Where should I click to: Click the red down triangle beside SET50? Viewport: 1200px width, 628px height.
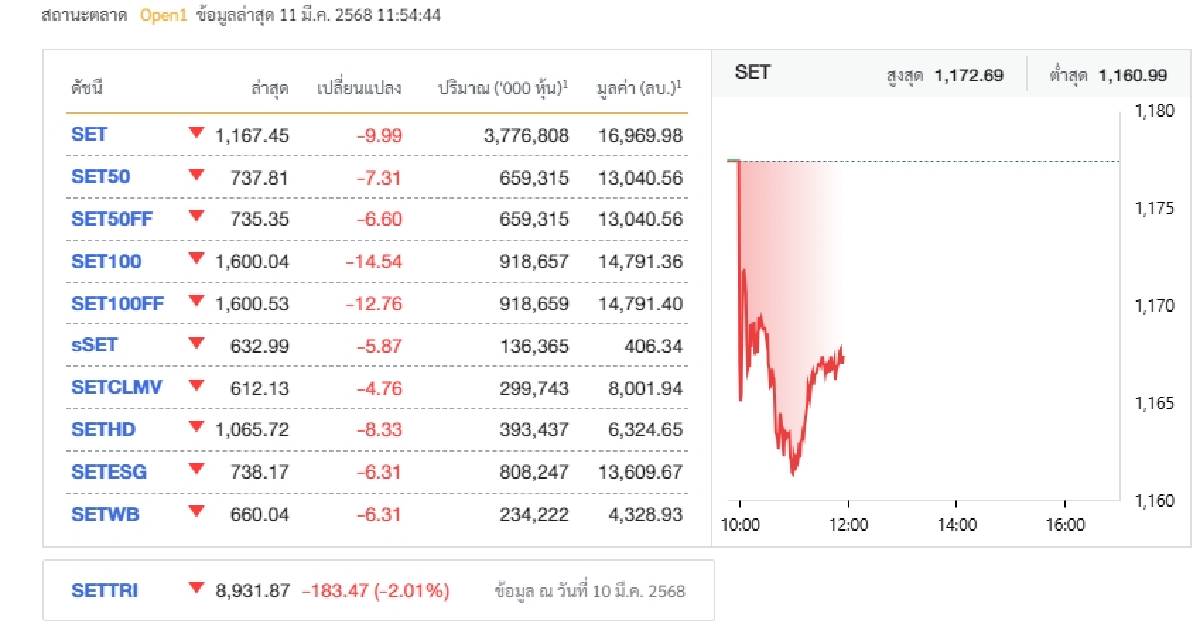pyautogui.click(x=196, y=175)
